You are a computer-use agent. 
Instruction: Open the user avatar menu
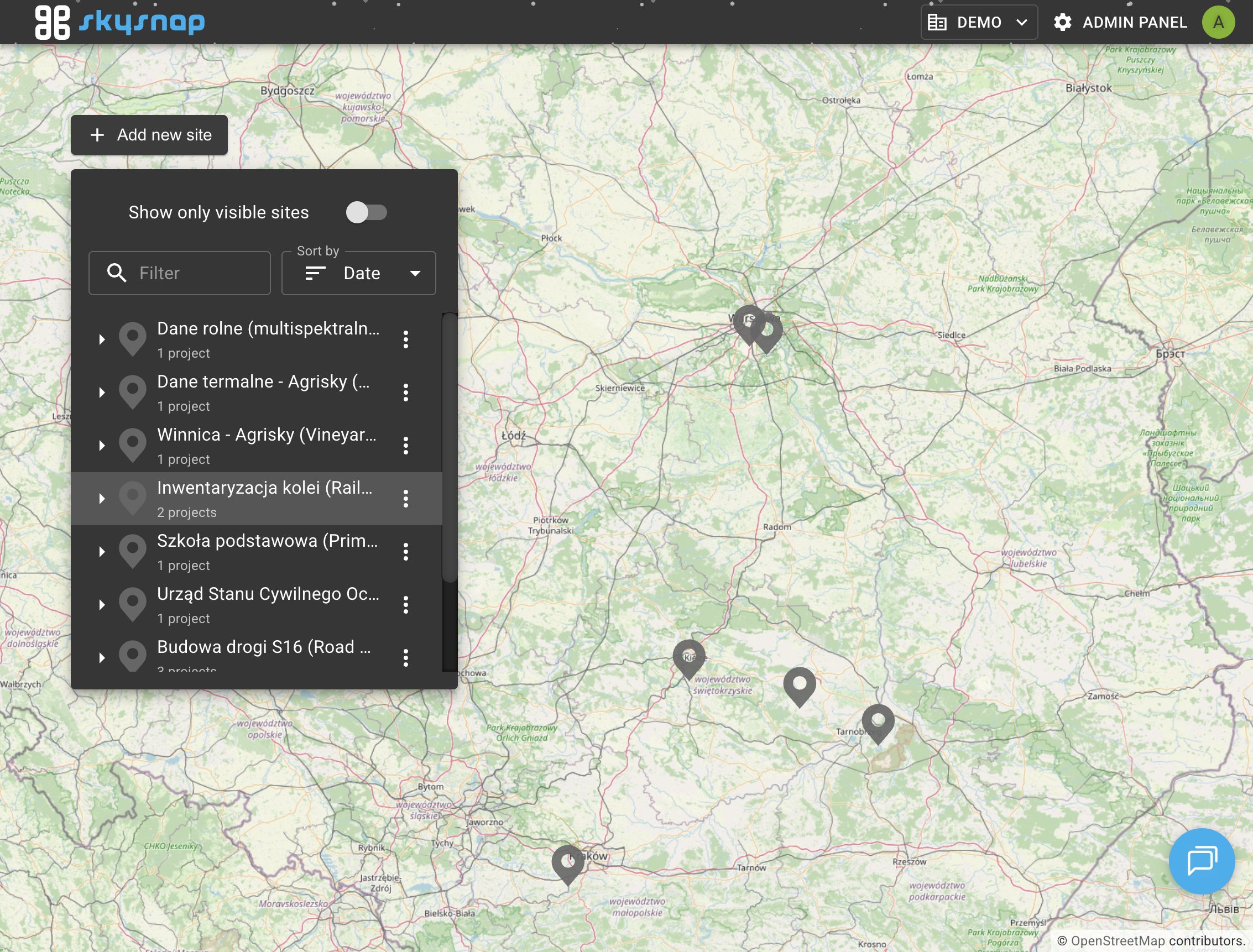pos(1218,23)
